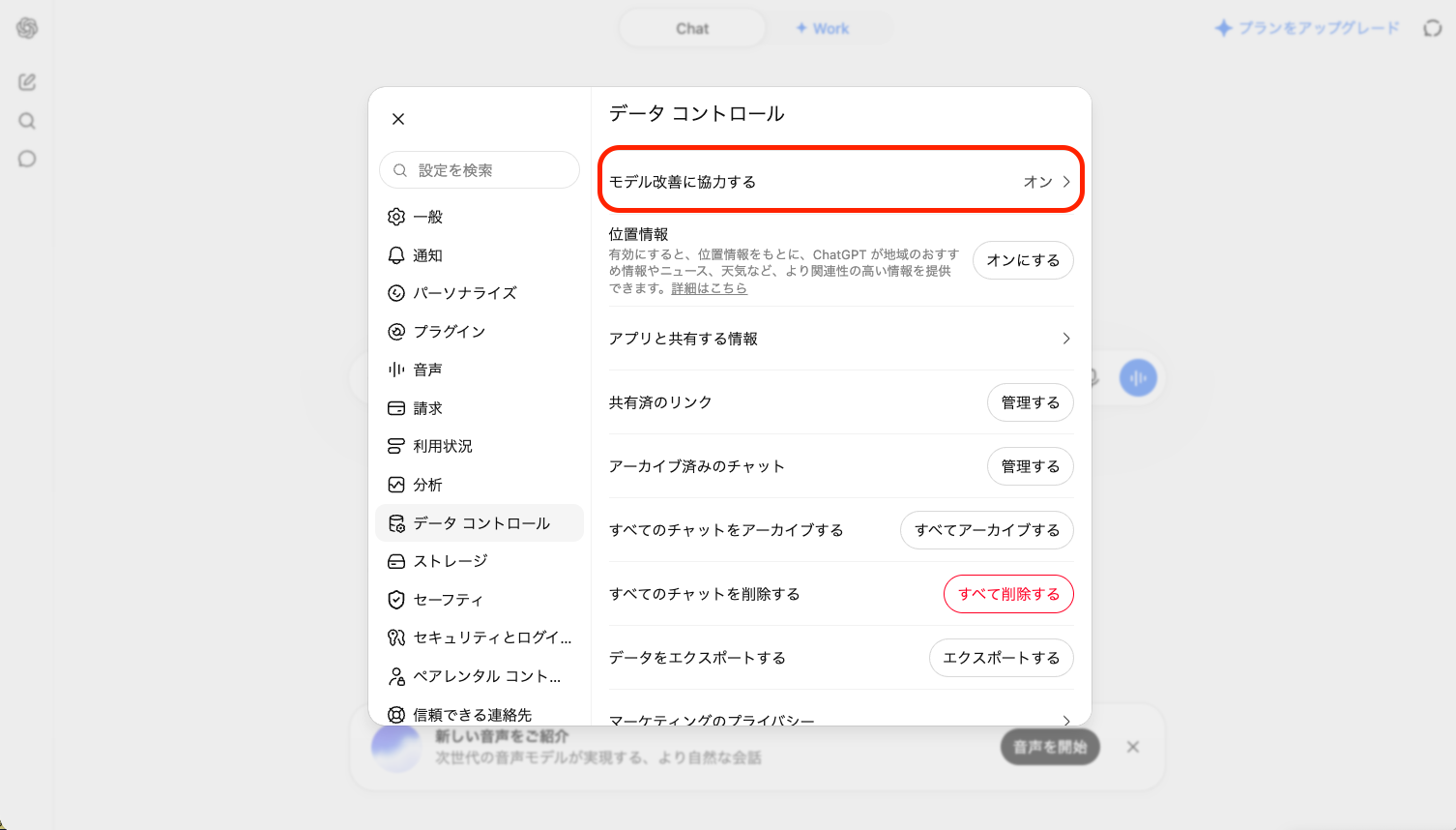Open 信頼できる連絡先 icon section
Screen dimensions: 1456x830
pos(396,715)
